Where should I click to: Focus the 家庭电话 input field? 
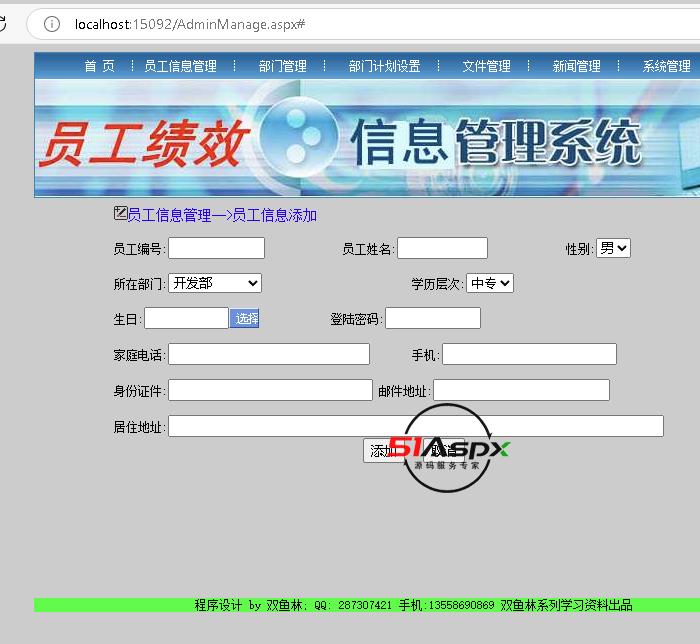click(269, 354)
